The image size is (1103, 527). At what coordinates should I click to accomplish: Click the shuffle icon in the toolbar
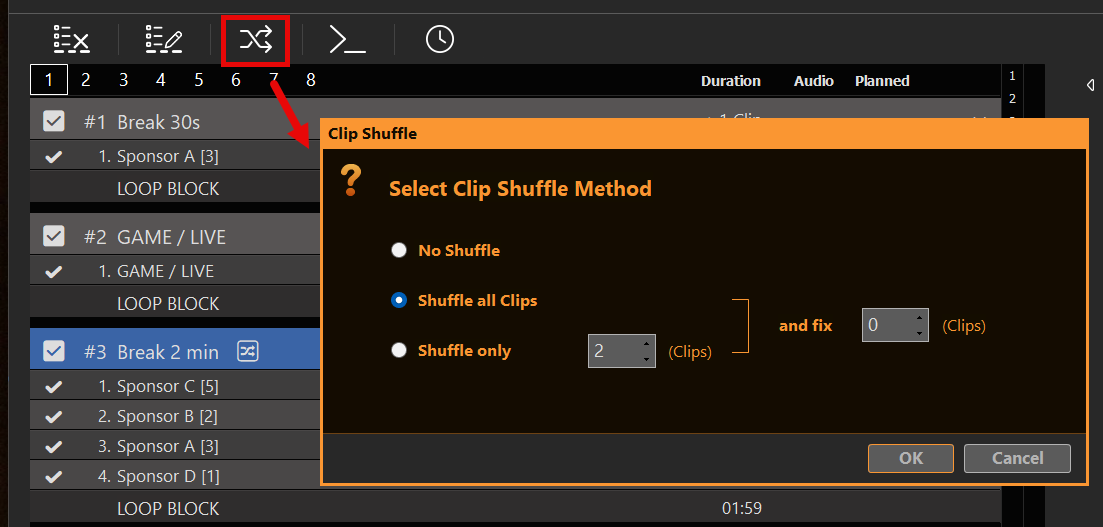(x=255, y=40)
